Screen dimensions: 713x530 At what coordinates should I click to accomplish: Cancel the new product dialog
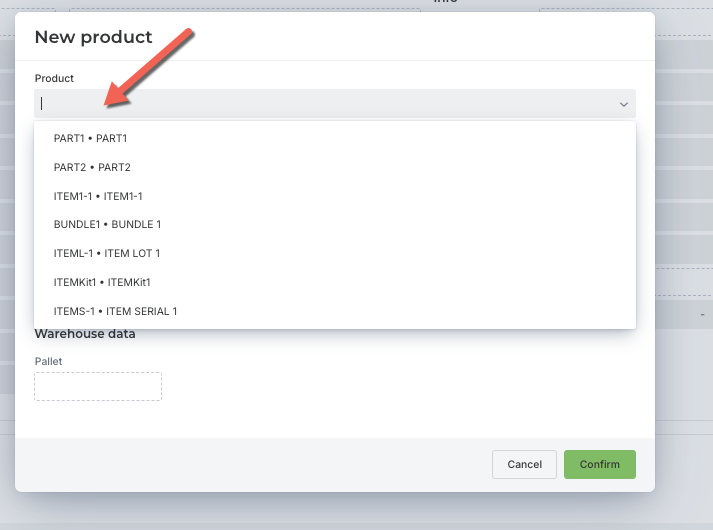524,464
